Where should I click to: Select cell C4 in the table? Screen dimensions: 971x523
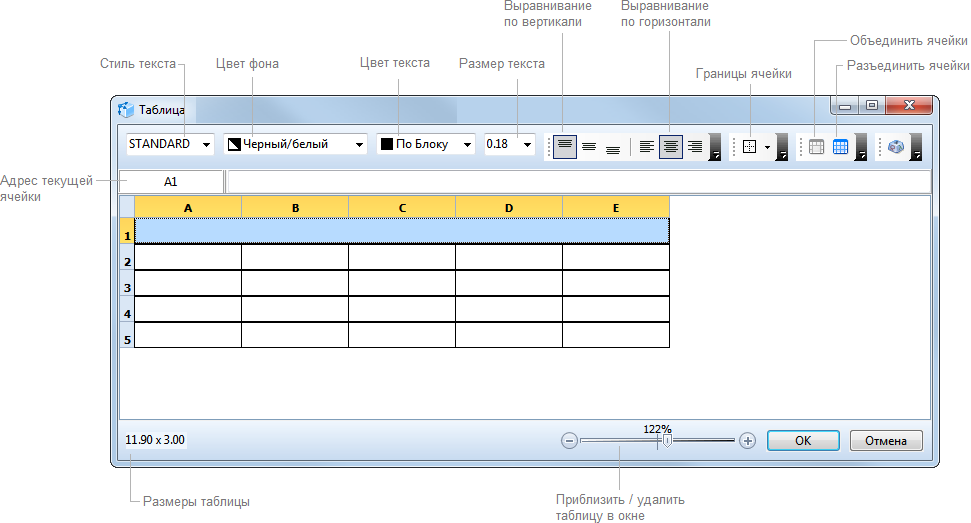pyautogui.click(x=402, y=309)
